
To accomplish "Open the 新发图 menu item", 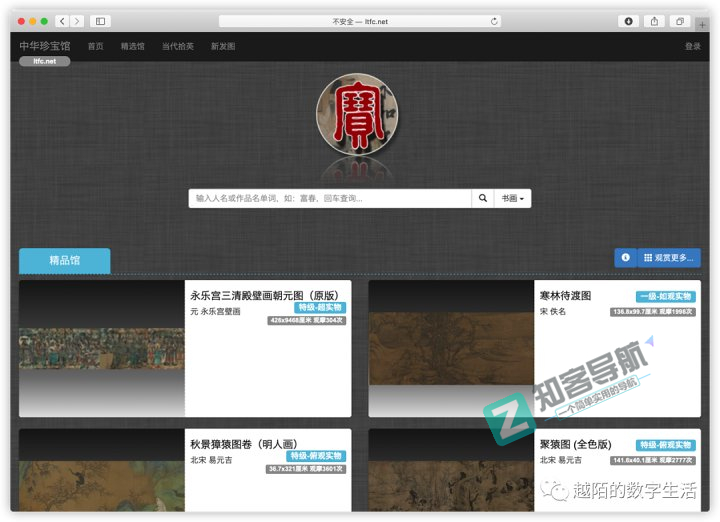I will (x=223, y=46).
